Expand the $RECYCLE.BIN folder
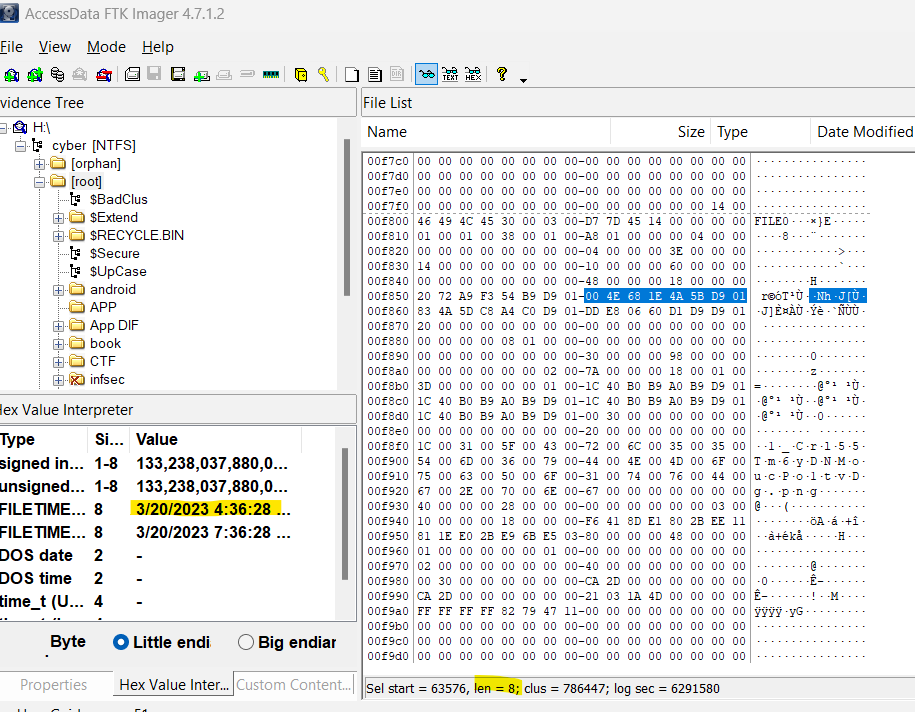Screen dimensions: 915x712 pos(58,236)
